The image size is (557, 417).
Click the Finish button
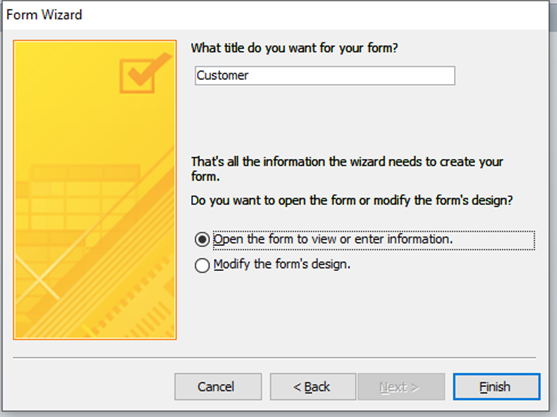(496, 386)
